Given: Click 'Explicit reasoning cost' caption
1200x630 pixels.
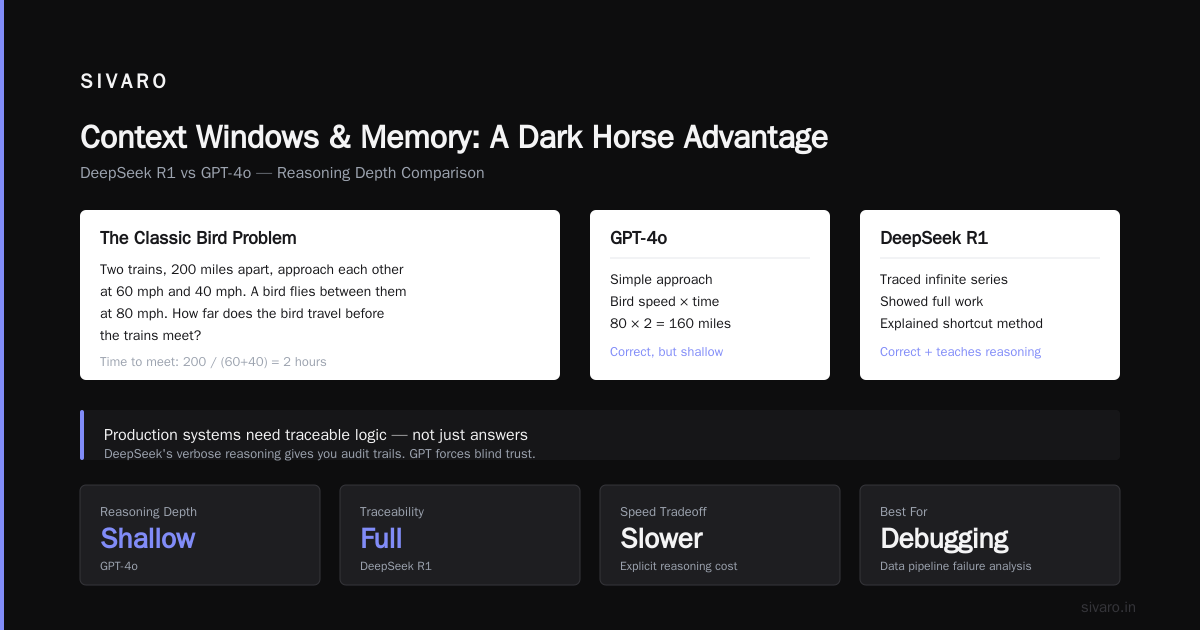Looking at the screenshot, I should tap(679, 566).
